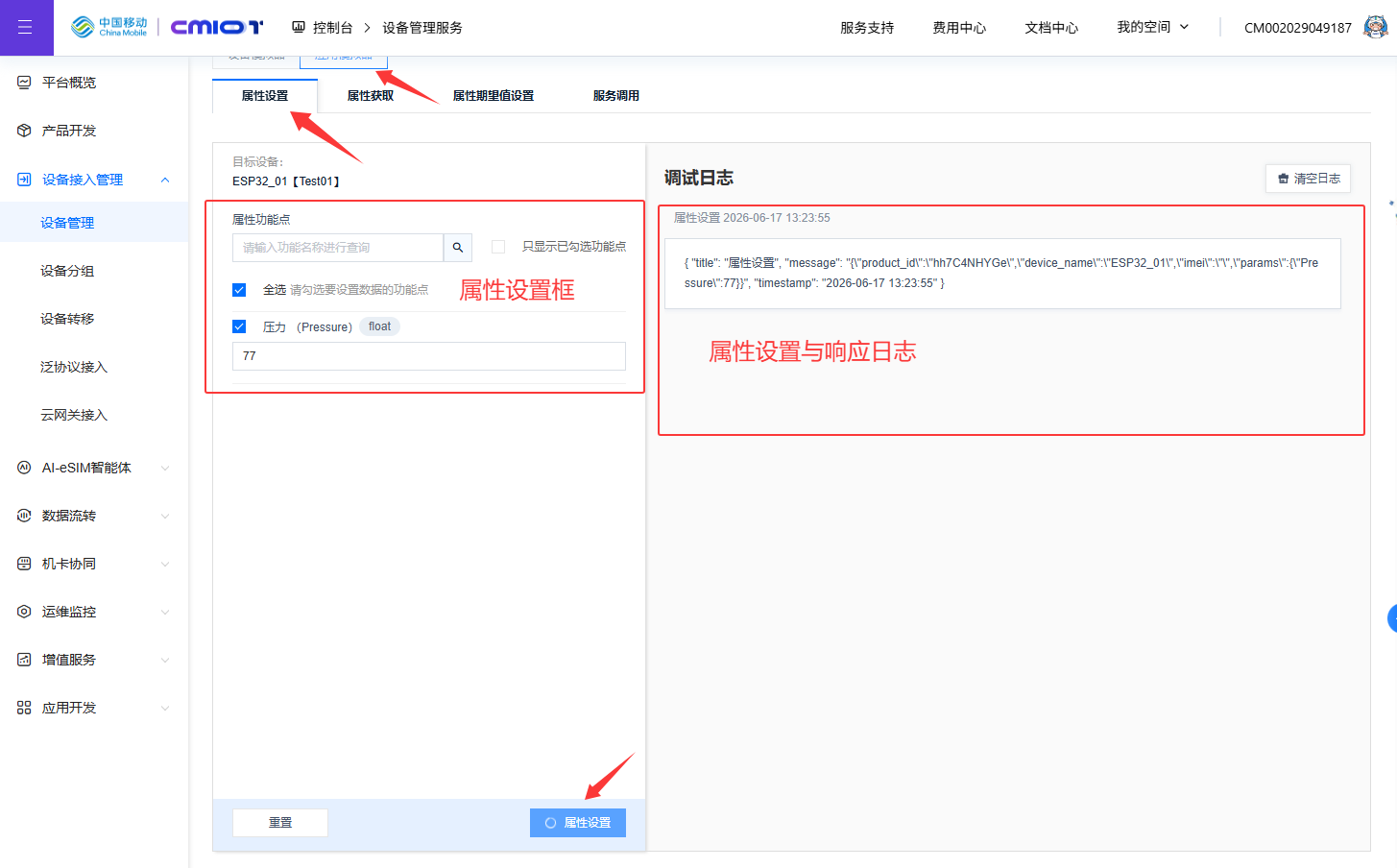1397x868 pixels.
Task: Click the platform overview sidebar icon
Action: 24,83
